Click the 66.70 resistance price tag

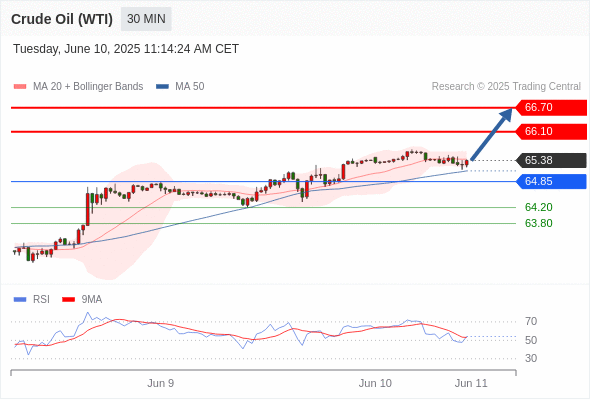551,108
